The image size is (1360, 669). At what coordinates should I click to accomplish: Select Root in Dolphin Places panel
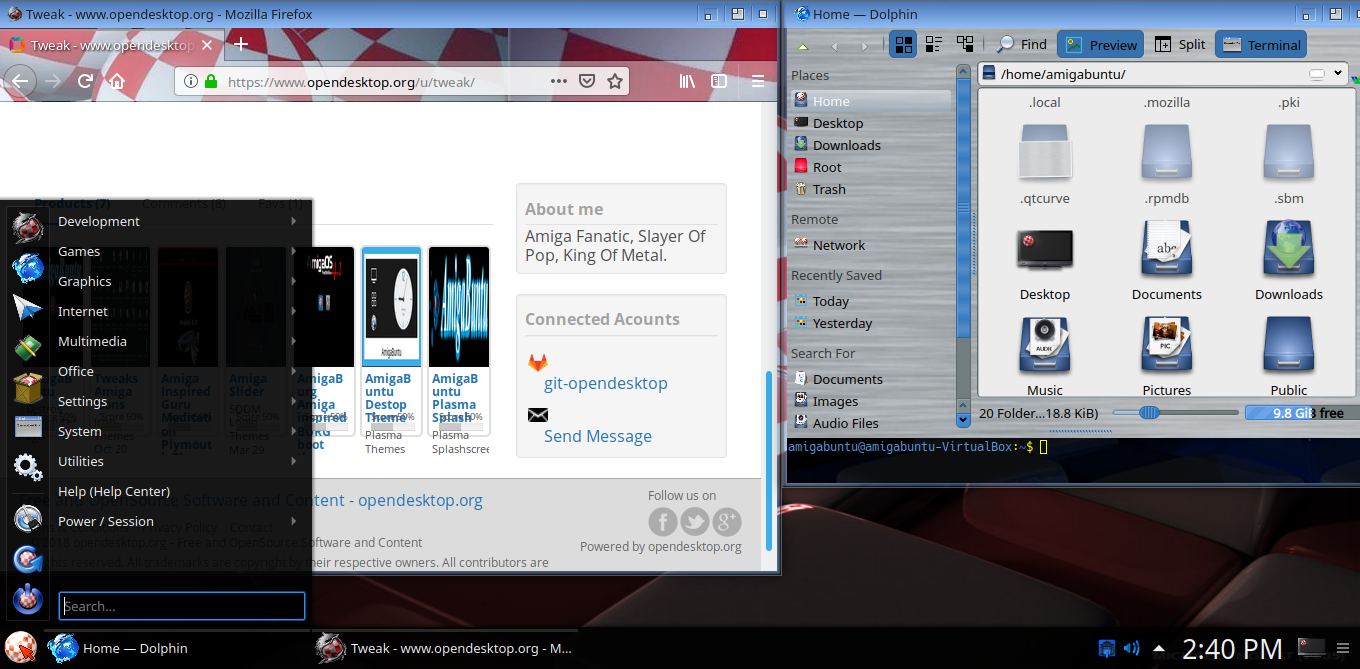pyautogui.click(x=870, y=167)
